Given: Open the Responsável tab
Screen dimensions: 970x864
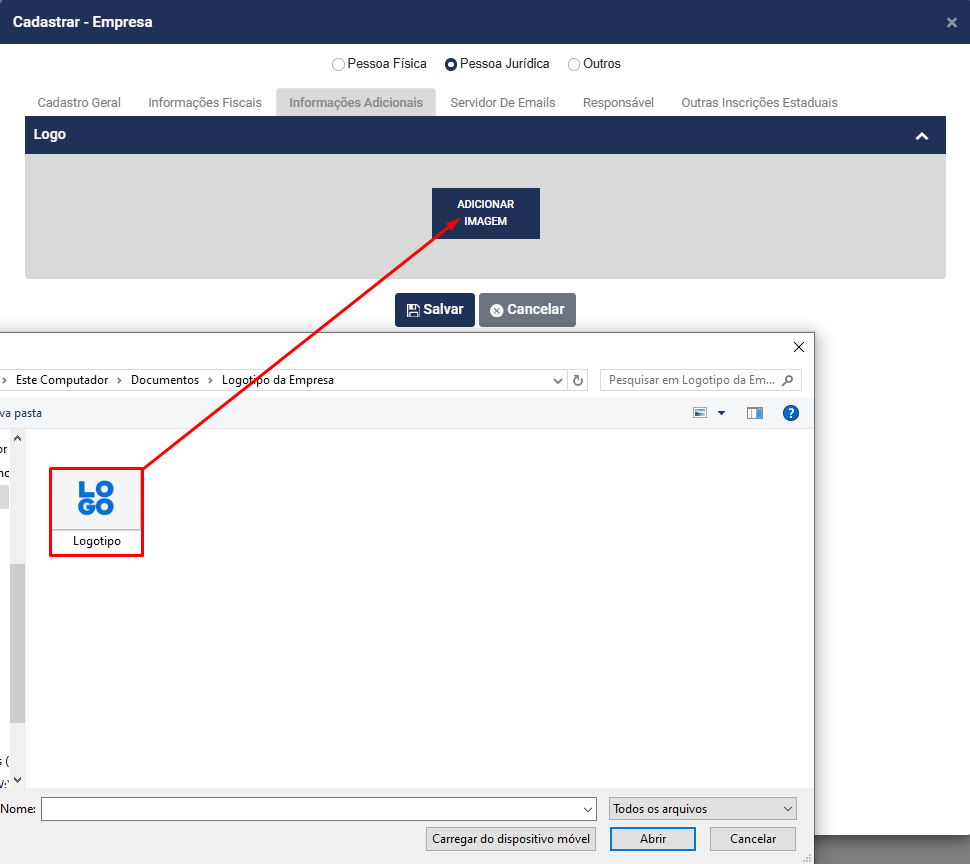Looking at the screenshot, I should click(x=618, y=103).
